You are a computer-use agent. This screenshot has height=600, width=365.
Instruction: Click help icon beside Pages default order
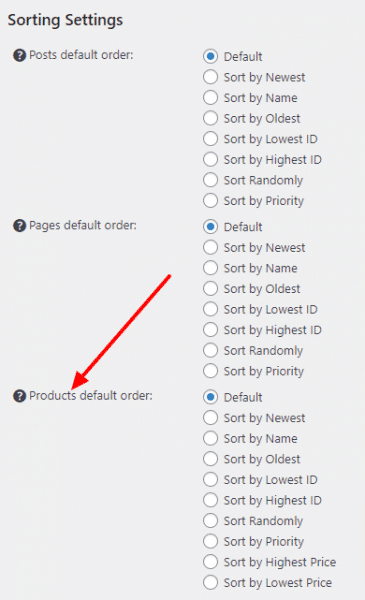(20, 226)
